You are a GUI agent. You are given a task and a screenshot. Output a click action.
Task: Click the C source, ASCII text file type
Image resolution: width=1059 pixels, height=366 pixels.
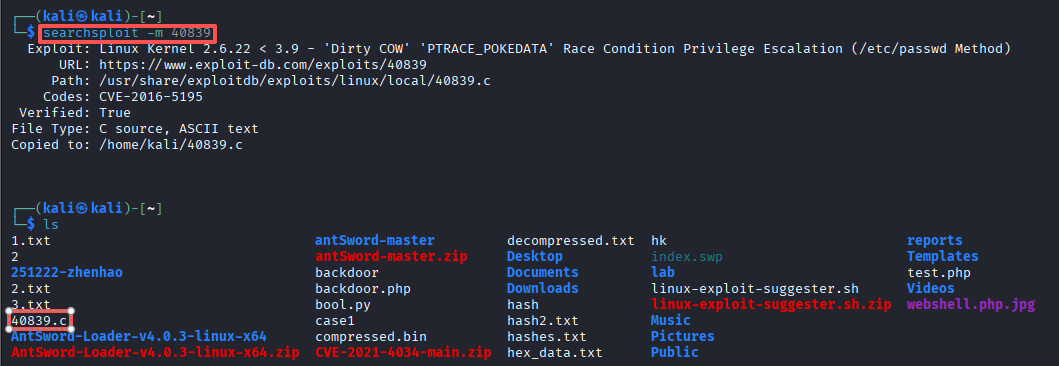point(179,128)
